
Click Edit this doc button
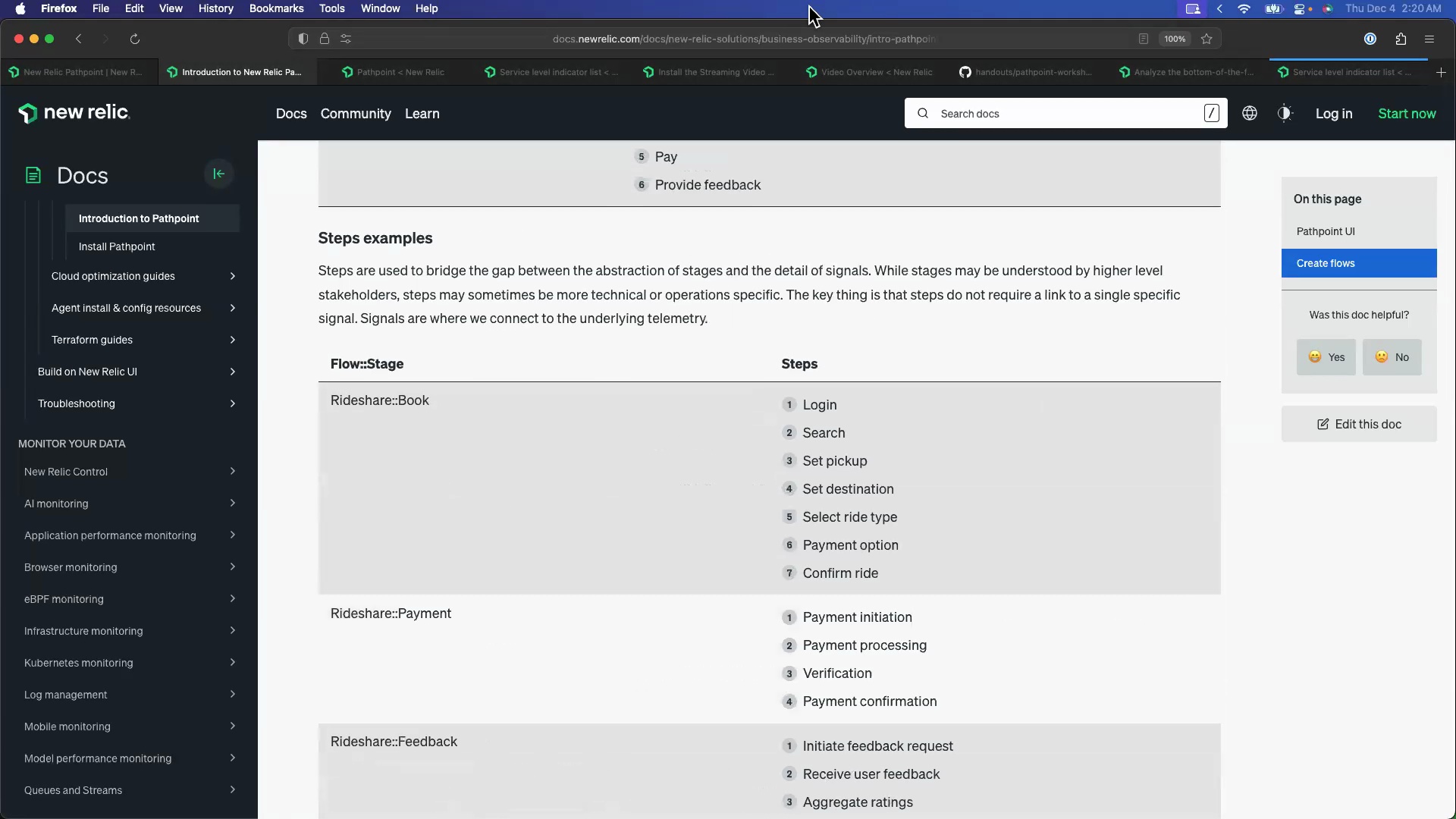pyautogui.click(x=1359, y=424)
